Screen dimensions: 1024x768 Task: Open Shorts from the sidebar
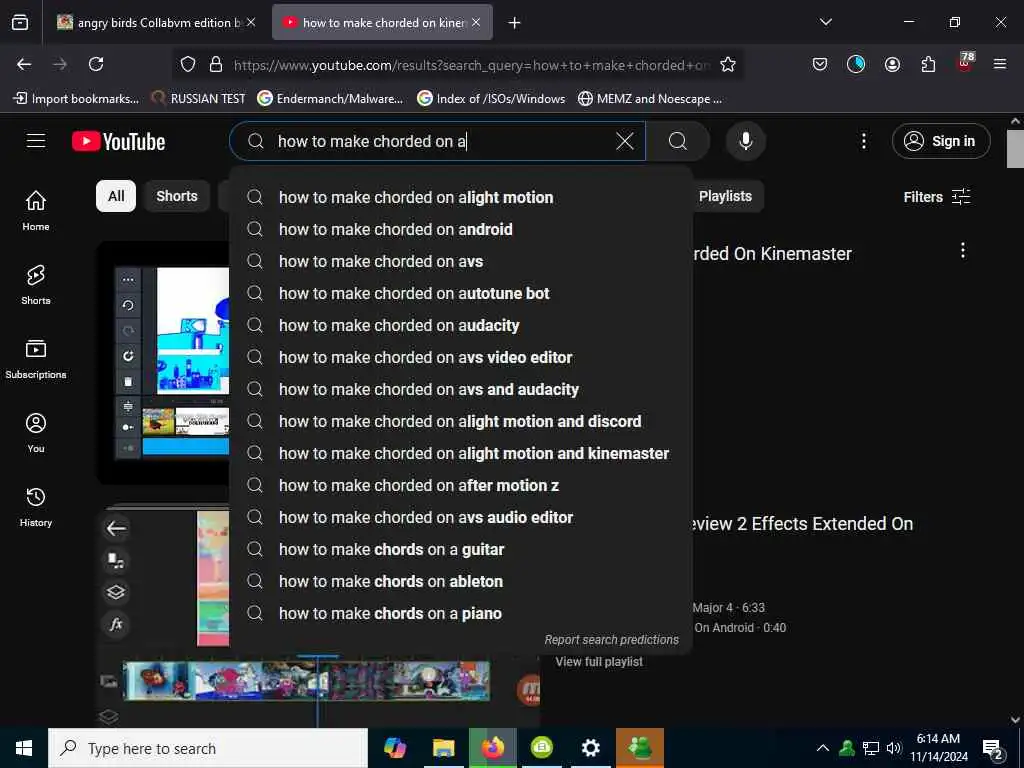tap(36, 285)
